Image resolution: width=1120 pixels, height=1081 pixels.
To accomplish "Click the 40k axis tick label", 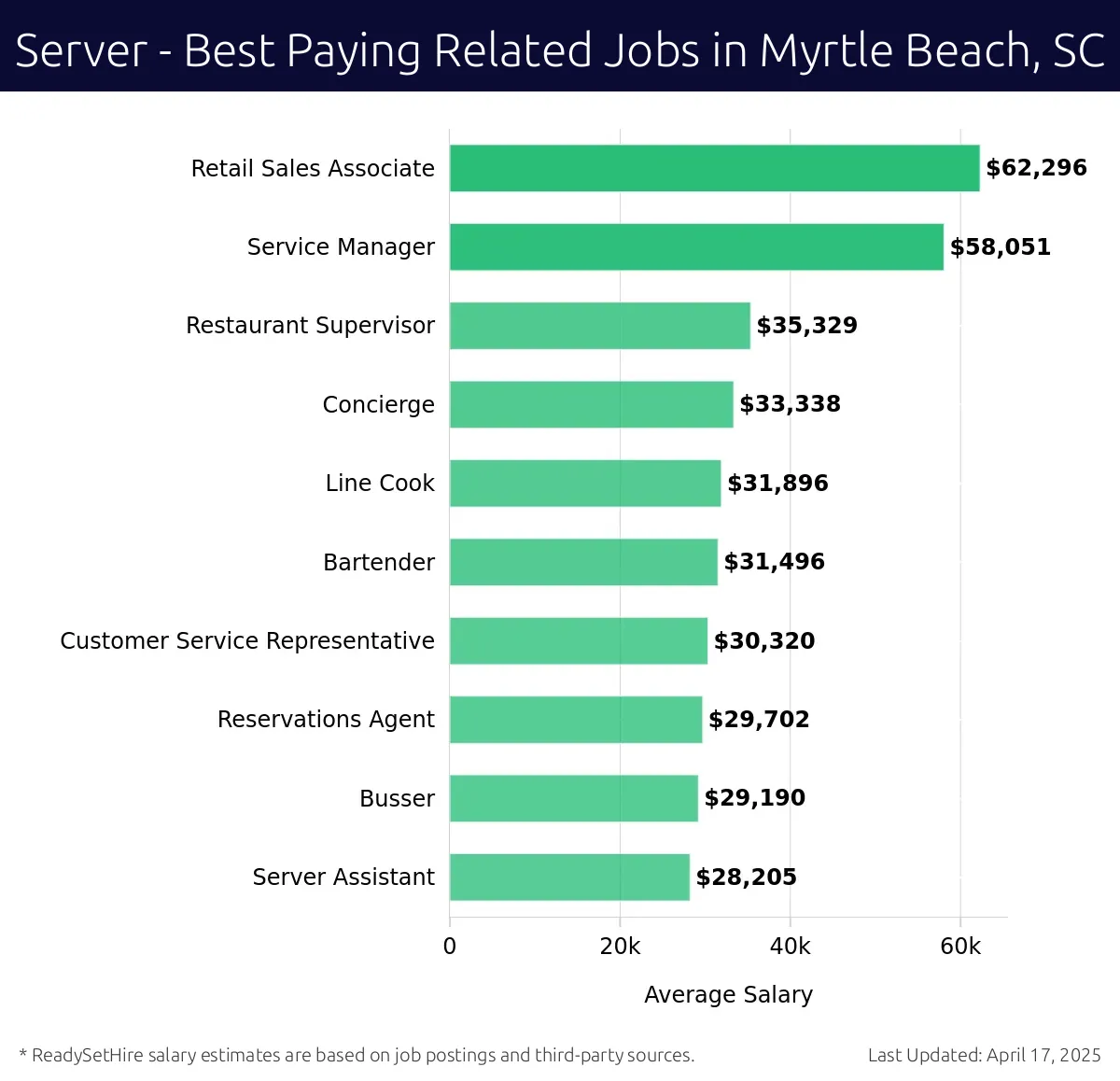I will pos(791,947).
